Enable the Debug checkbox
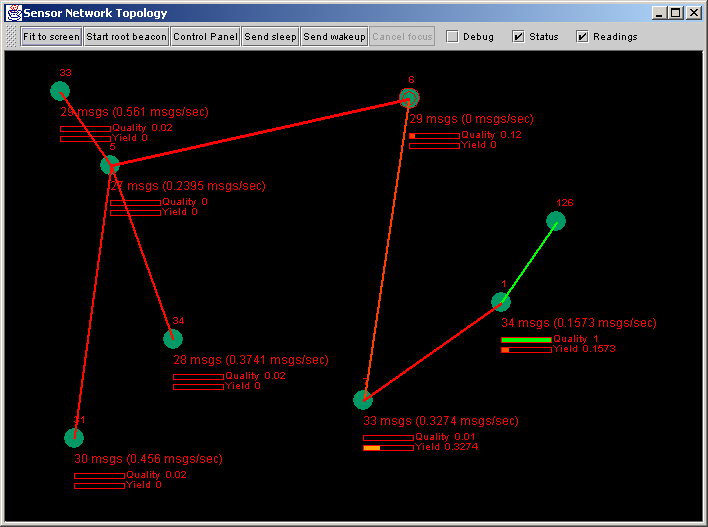This screenshot has height=527, width=708. tap(452, 37)
